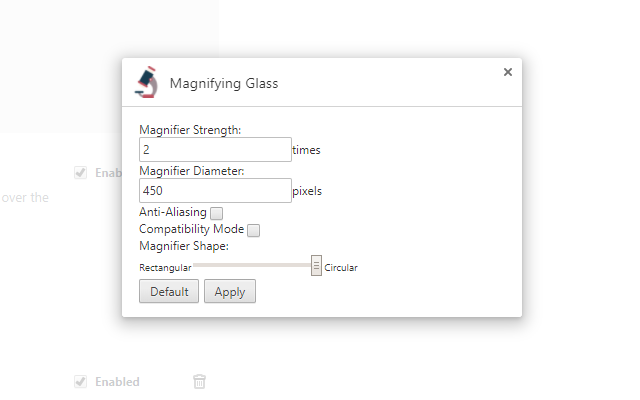Click the Compatibility Mode label

coord(191,229)
